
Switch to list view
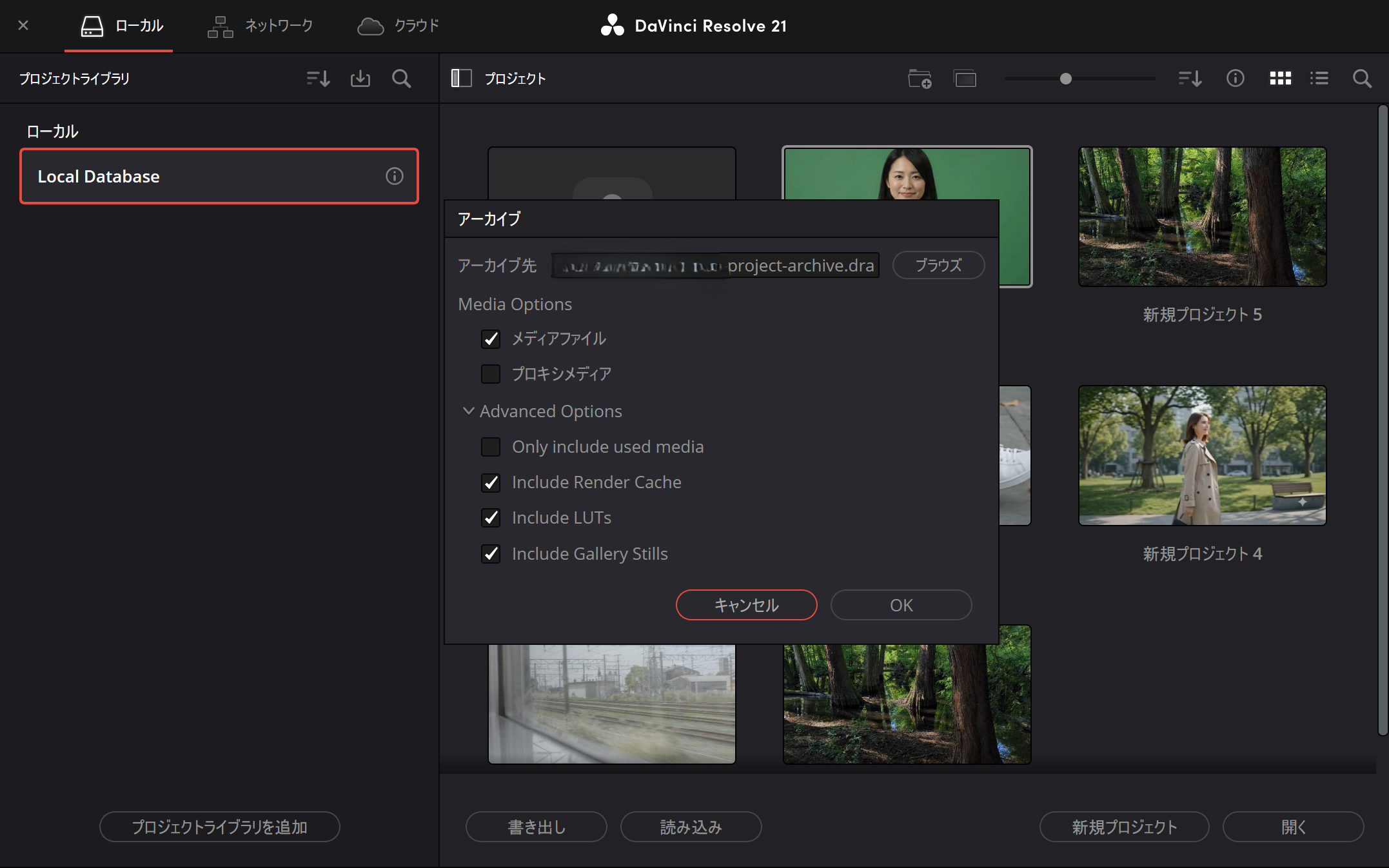pos(1319,79)
